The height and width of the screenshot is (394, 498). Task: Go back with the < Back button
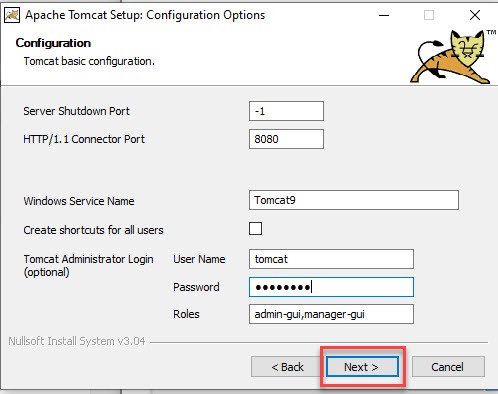click(x=287, y=367)
